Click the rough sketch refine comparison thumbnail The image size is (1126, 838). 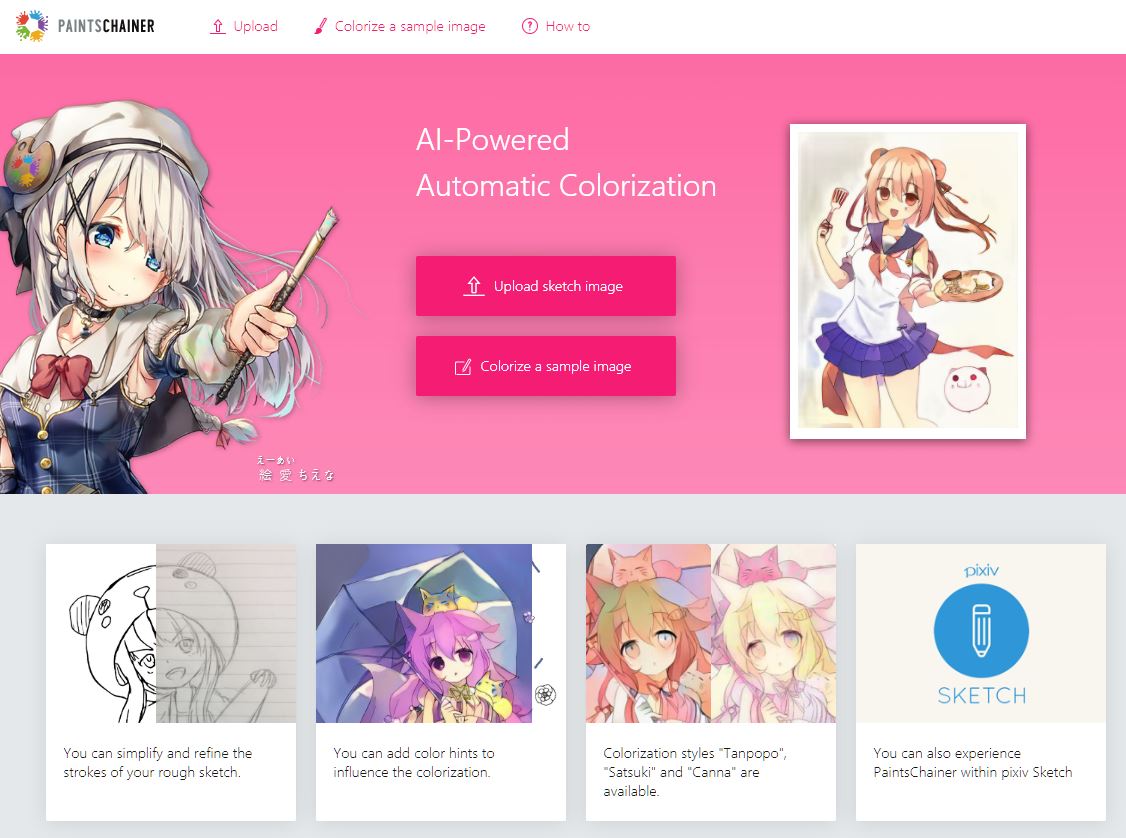click(x=171, y=633)
